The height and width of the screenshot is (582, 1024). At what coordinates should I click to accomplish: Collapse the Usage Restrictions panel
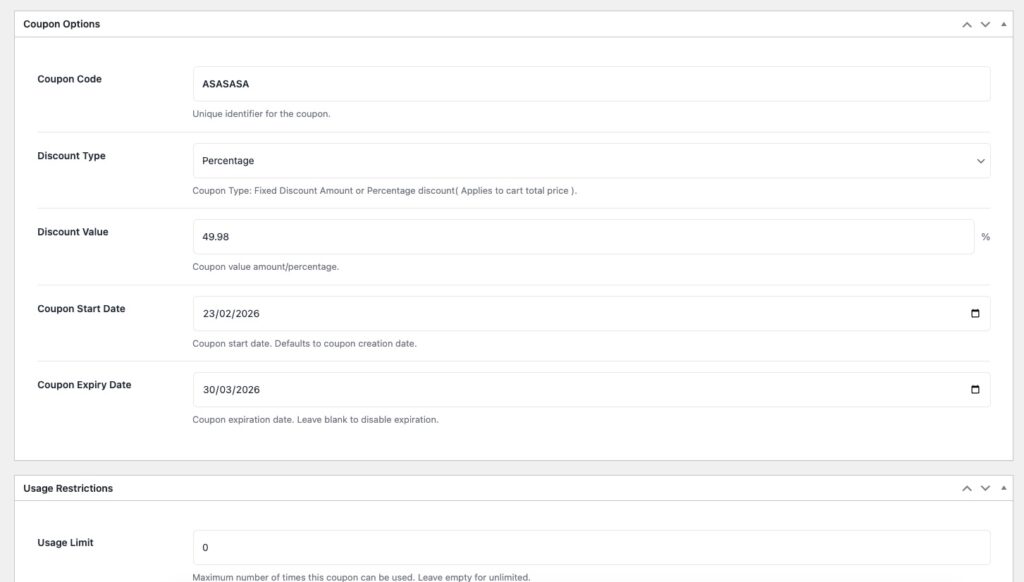pos(1003,488)
